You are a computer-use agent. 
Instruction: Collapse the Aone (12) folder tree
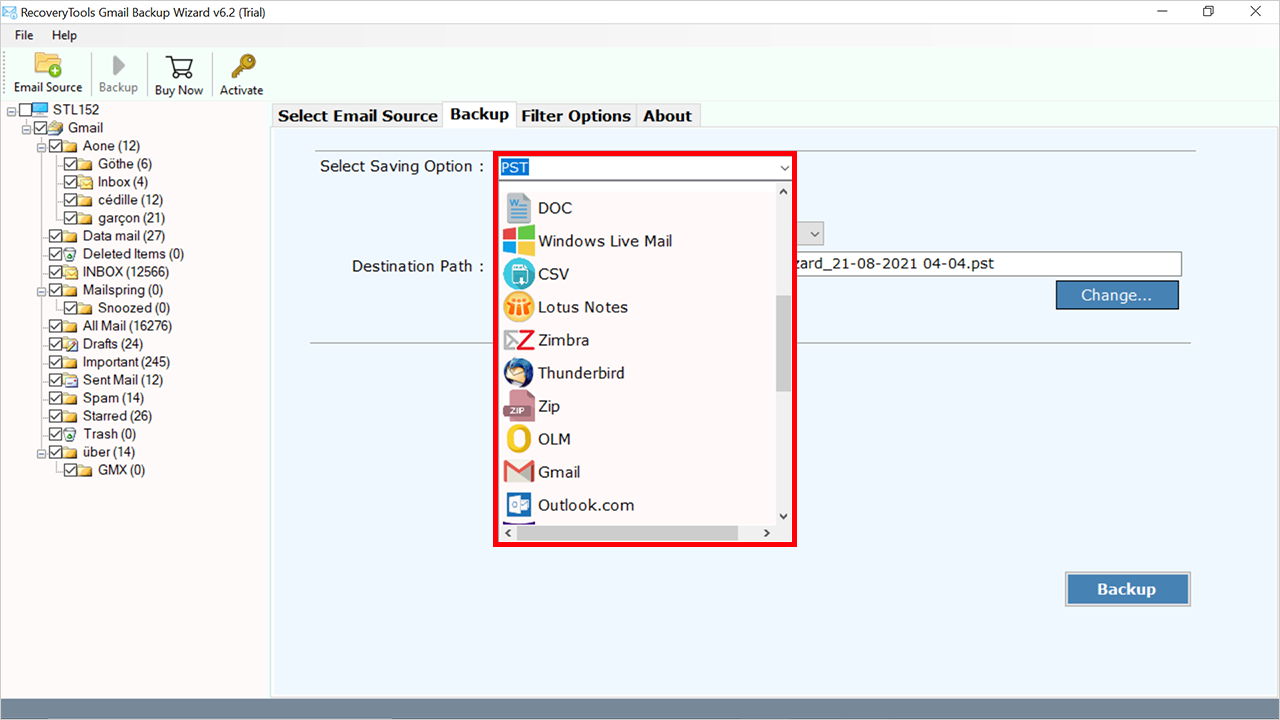42,146
